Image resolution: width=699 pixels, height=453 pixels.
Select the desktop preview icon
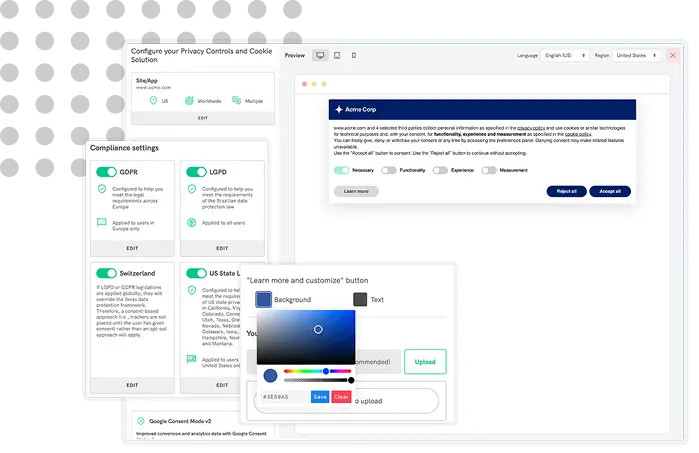320,56
